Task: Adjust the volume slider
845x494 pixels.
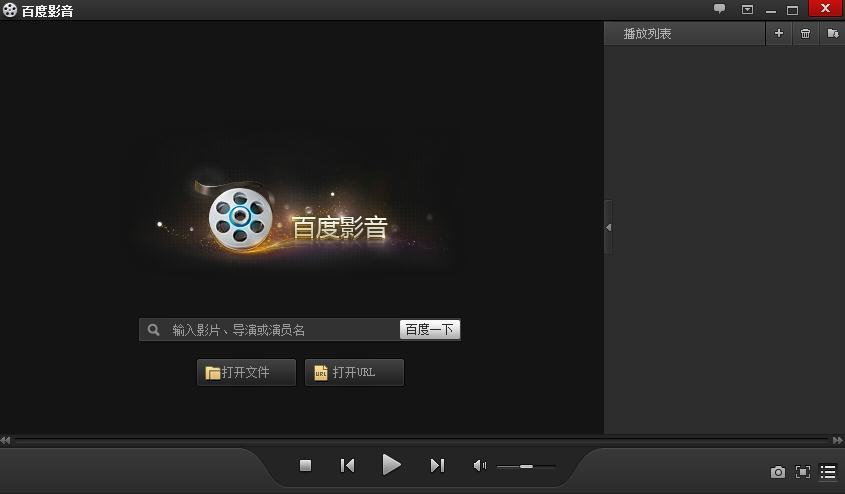Action: point(526,466)
